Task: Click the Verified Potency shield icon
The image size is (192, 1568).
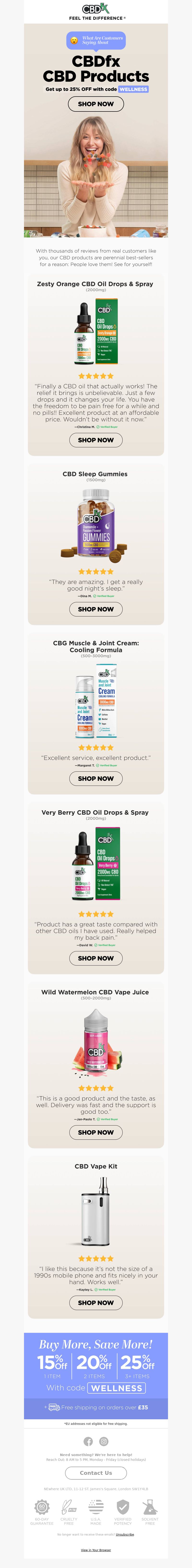Action: [123, 1507]
